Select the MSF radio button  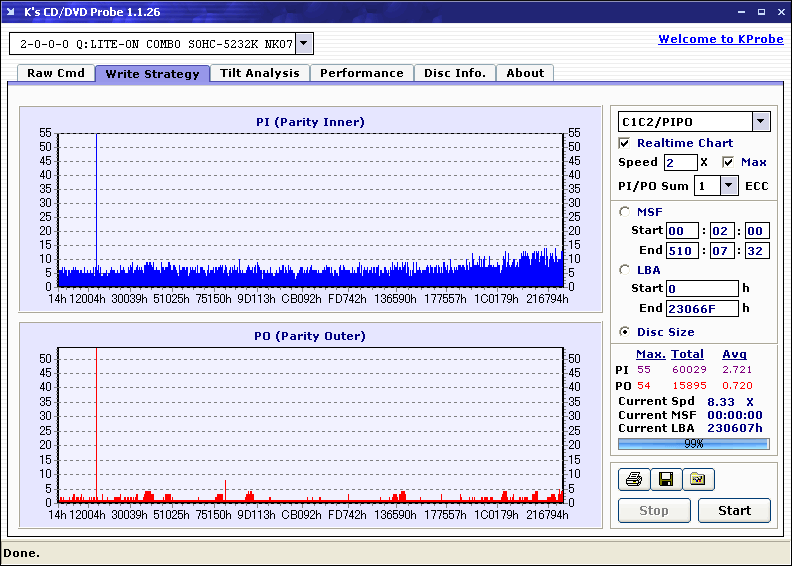[x=625, y=211]
